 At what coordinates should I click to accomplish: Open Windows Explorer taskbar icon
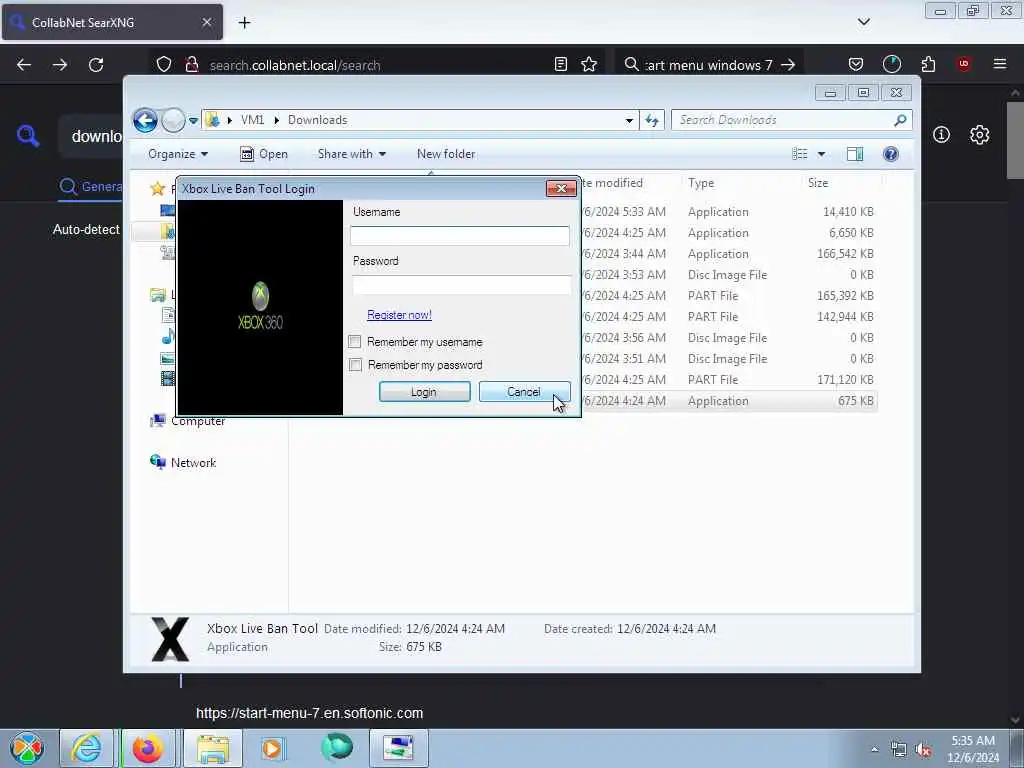click(213, 748)
